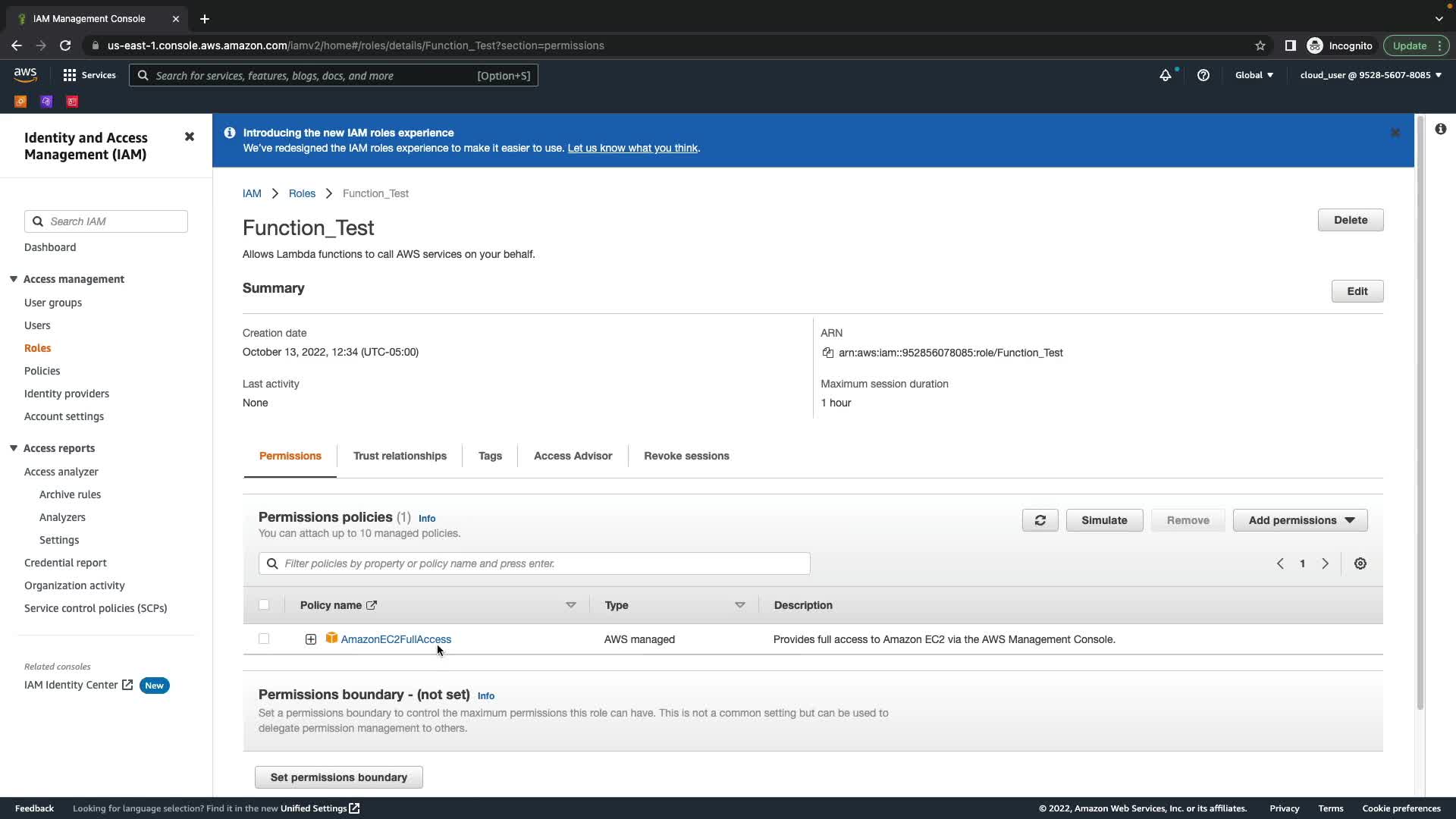Screen dimensions: 1456x819
Task: Open table preferences gear icon
Action: click(1360, 563)
